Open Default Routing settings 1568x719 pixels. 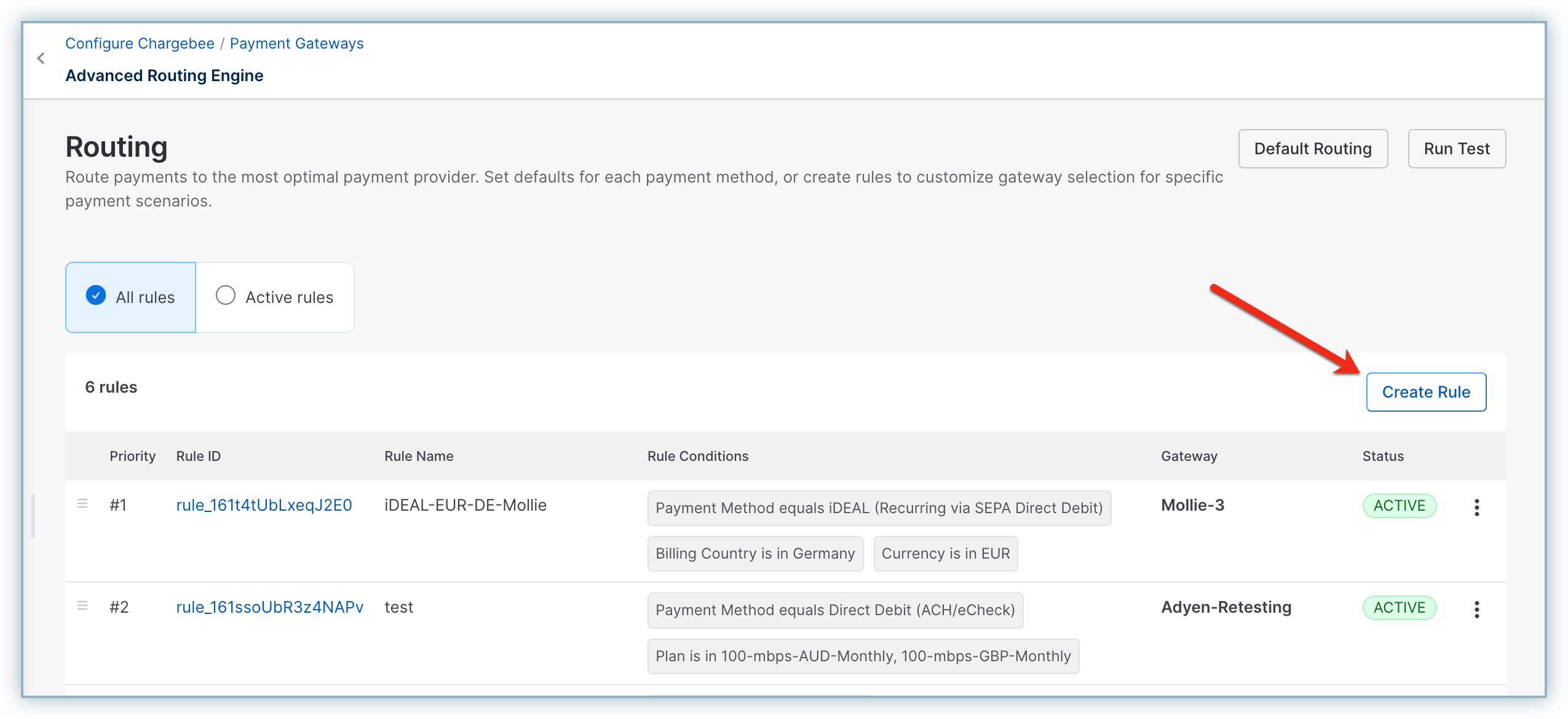click(x=1312, y=149)
